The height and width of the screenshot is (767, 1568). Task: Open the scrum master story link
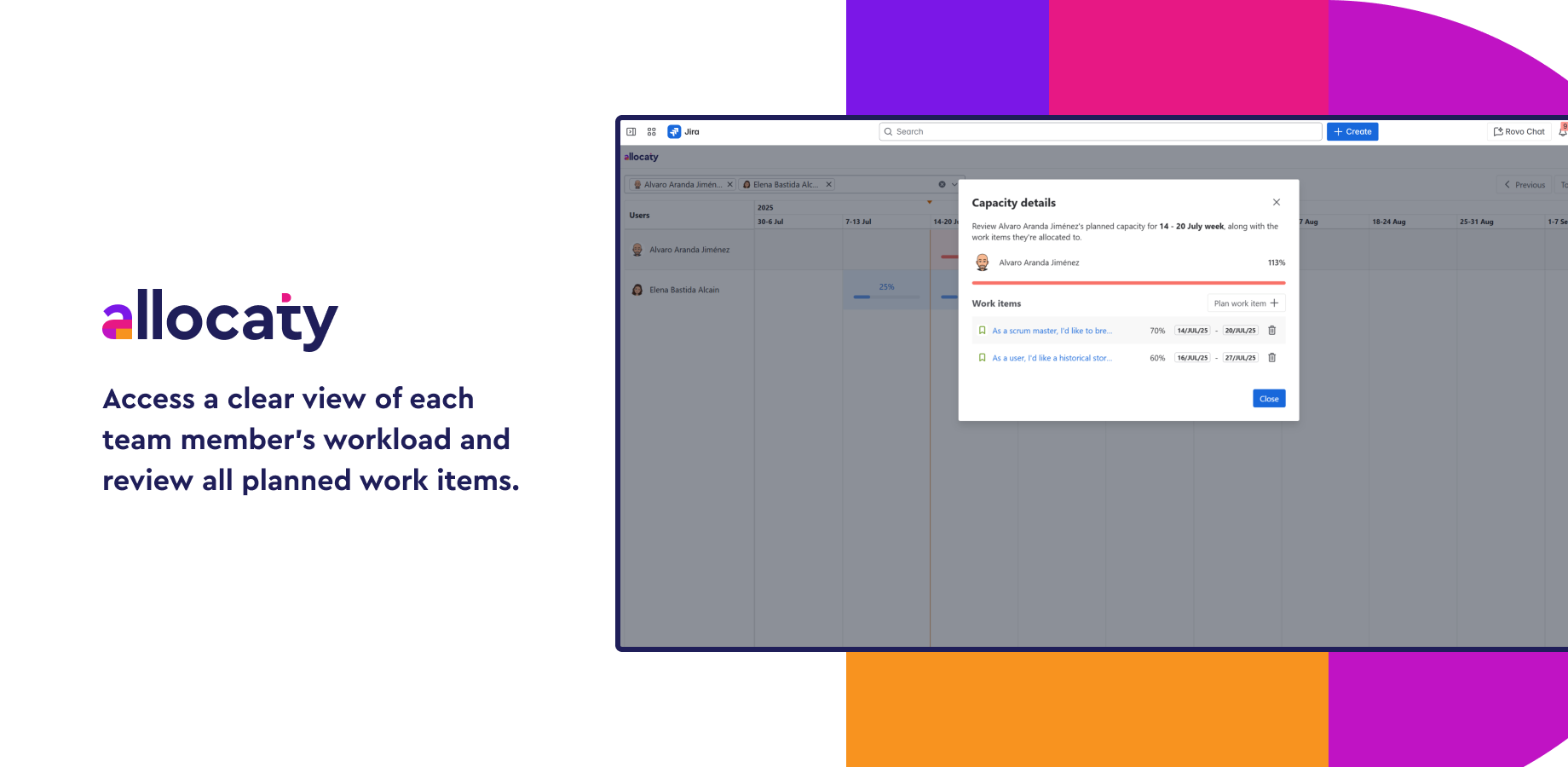(1052, 331)
